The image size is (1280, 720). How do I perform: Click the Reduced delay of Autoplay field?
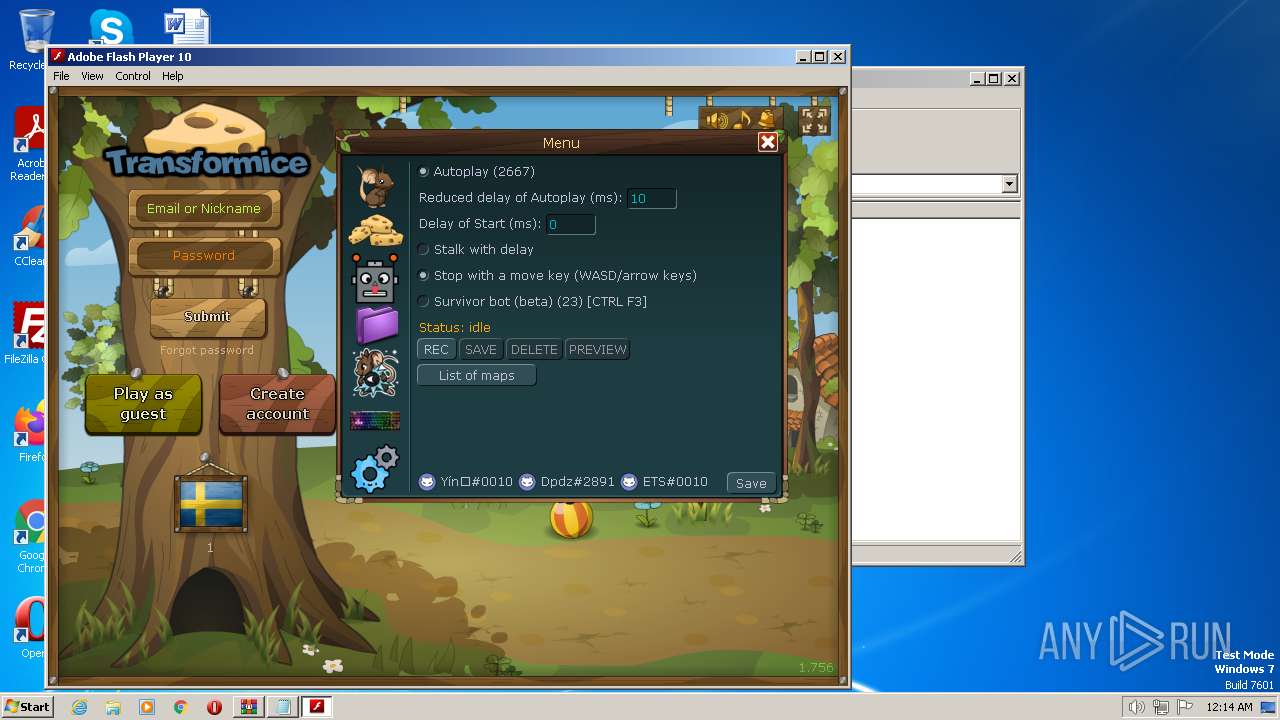(652, 198)
